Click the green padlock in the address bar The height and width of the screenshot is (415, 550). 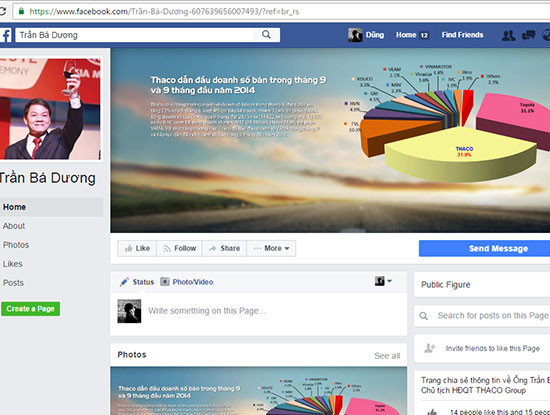(21, 11)
